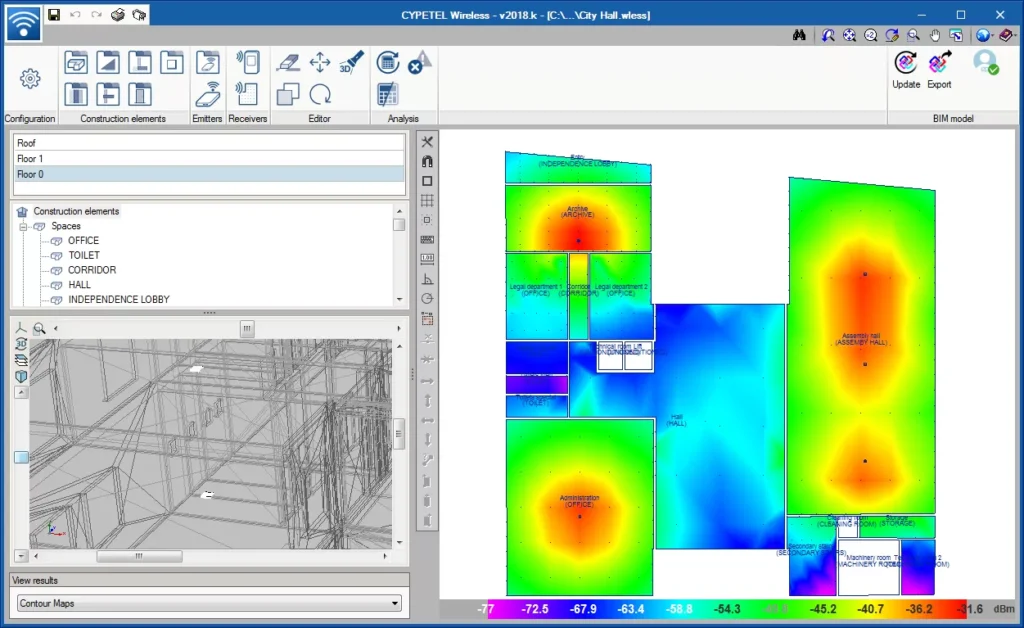1024x628 pixels.
Task: Click the rotate tool in Editor
Action: pyautogui.click(x=320, y=94)
